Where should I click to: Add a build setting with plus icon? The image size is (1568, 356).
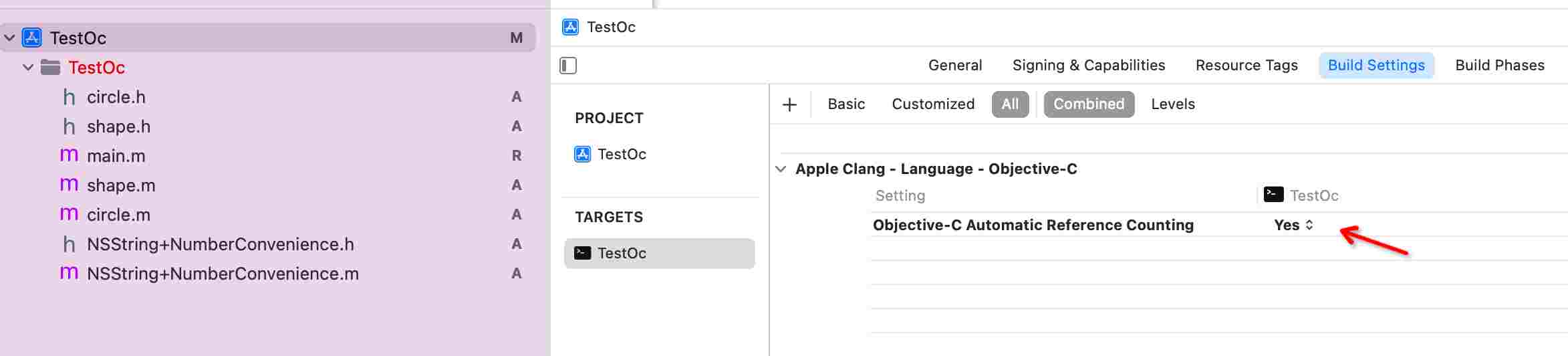coord(789,104)
